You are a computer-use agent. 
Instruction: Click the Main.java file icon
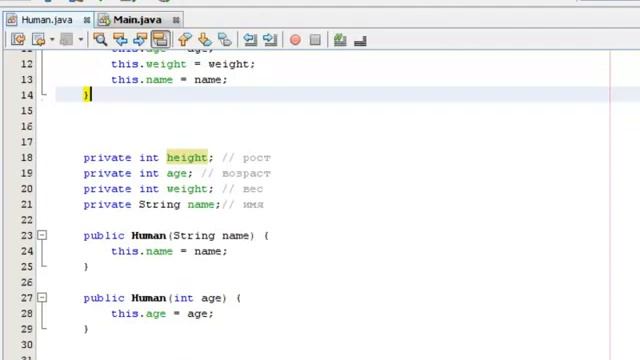104,20
